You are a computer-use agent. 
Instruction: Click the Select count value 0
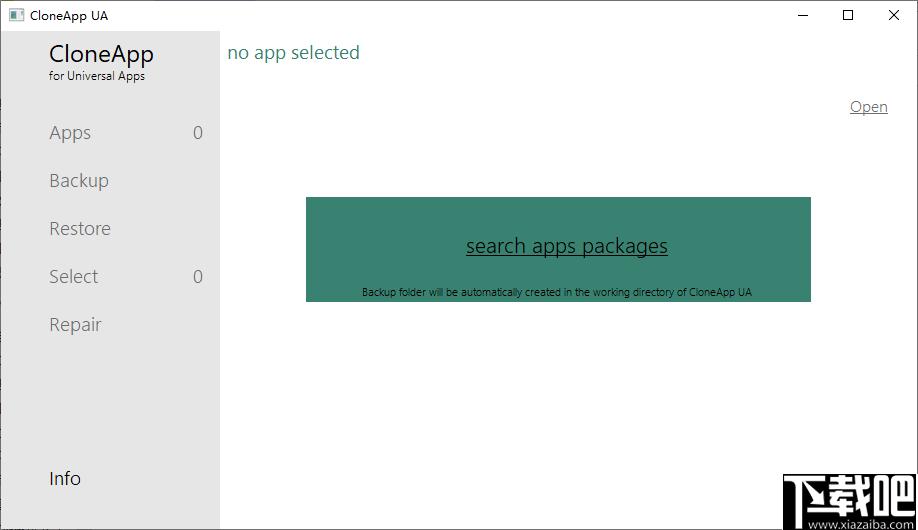(x=198, y=276)
